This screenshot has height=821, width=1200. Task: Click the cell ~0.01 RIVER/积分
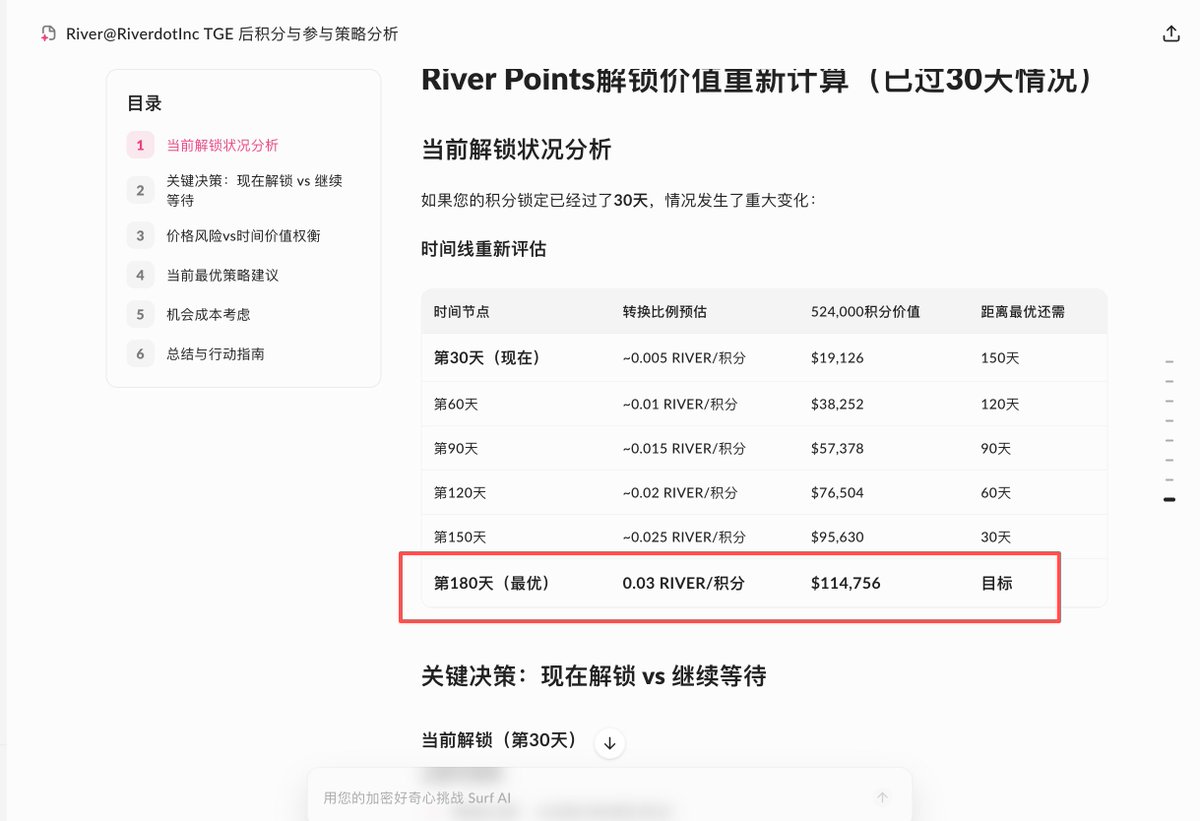(x=680, y=404)
